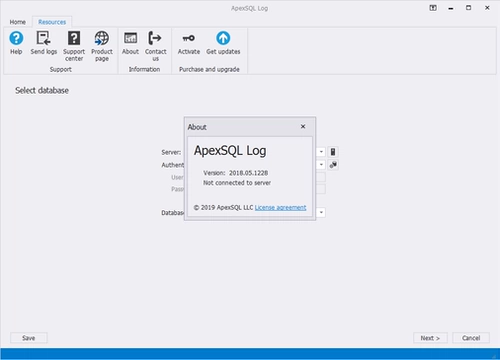Click the Contact us icon
This screenshot has width=500, height=360.
click(155, 46)
